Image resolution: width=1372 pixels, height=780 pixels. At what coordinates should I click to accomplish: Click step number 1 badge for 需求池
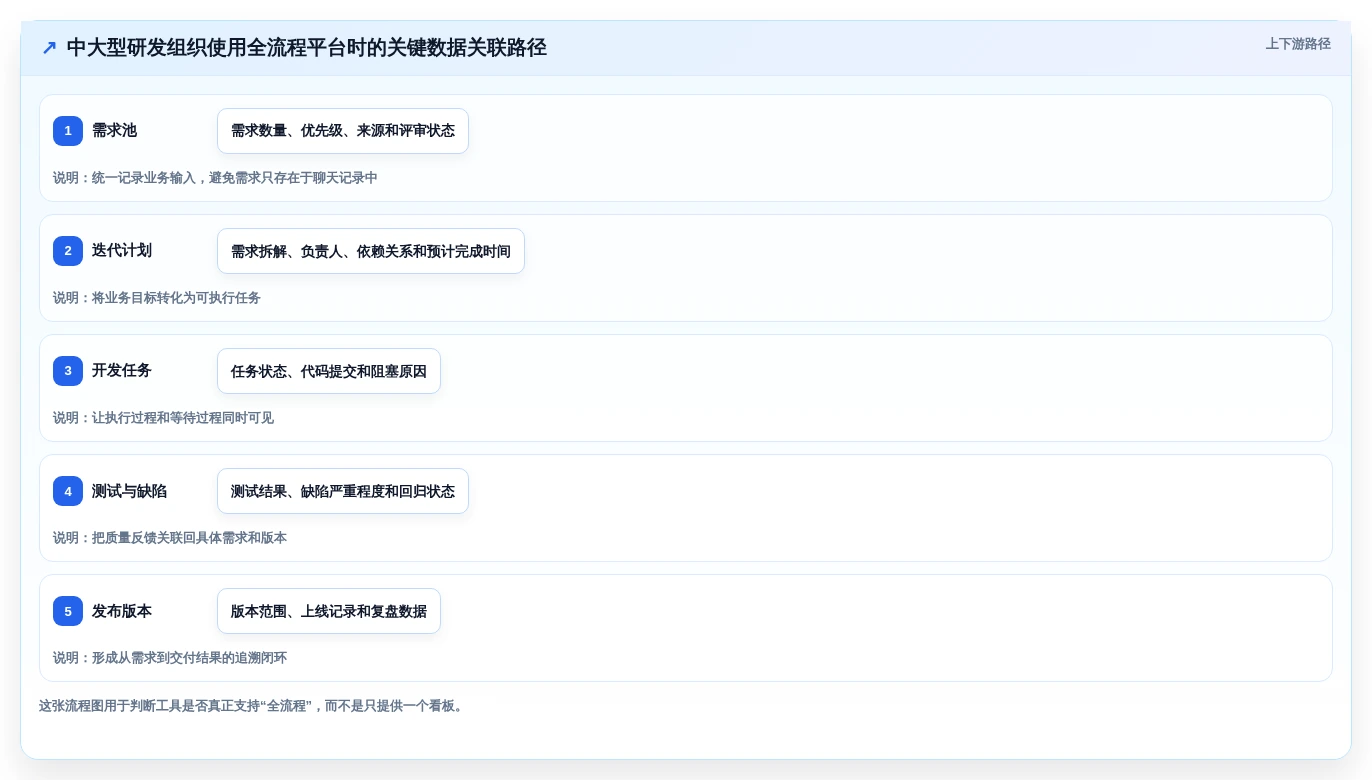point(68,131)
